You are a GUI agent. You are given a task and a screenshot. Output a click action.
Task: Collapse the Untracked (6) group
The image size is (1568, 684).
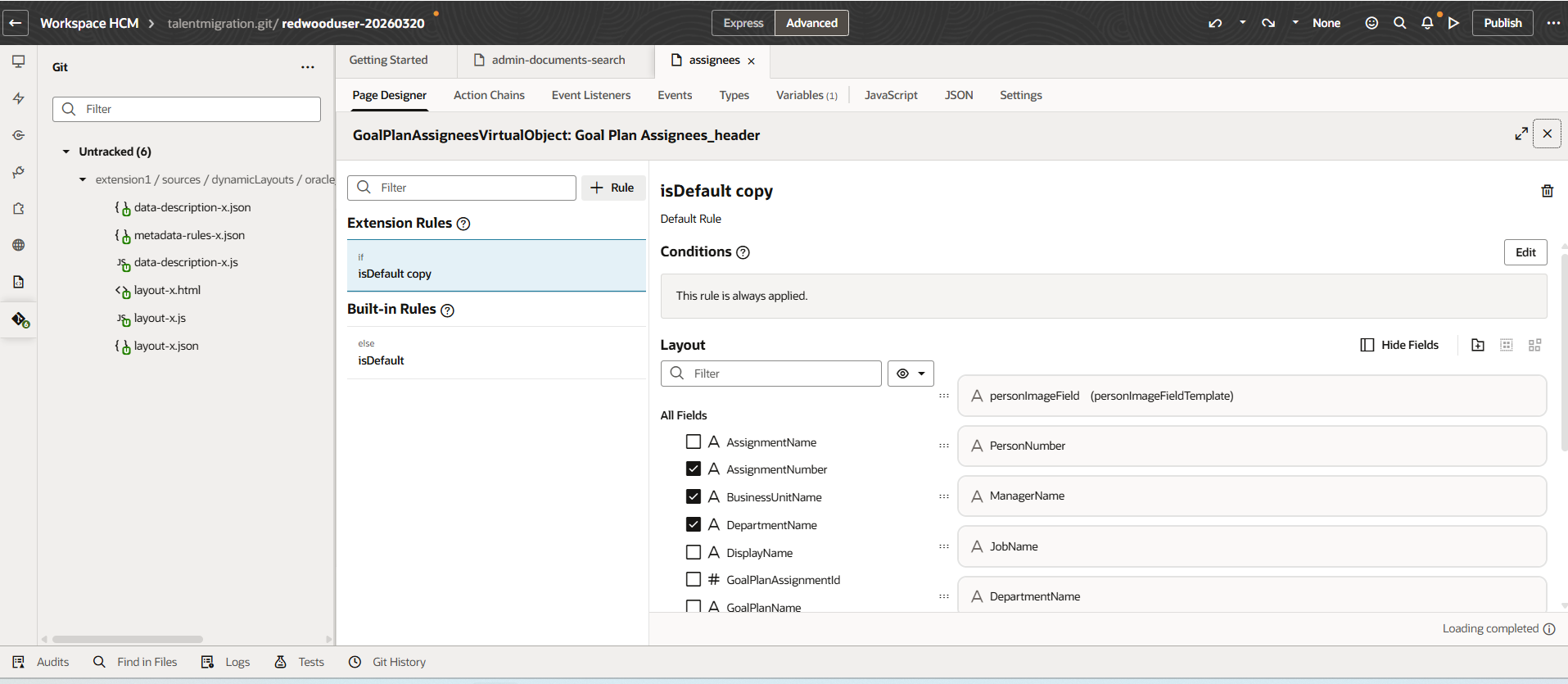[x=66, y=152]
